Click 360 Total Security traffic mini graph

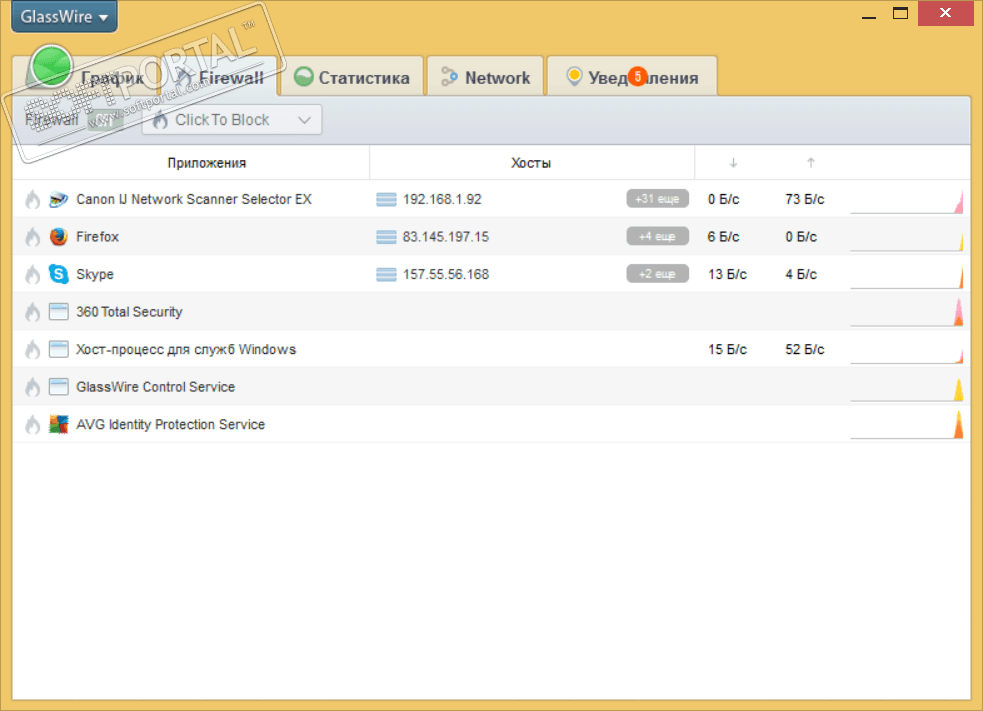(x=907, y=313)
